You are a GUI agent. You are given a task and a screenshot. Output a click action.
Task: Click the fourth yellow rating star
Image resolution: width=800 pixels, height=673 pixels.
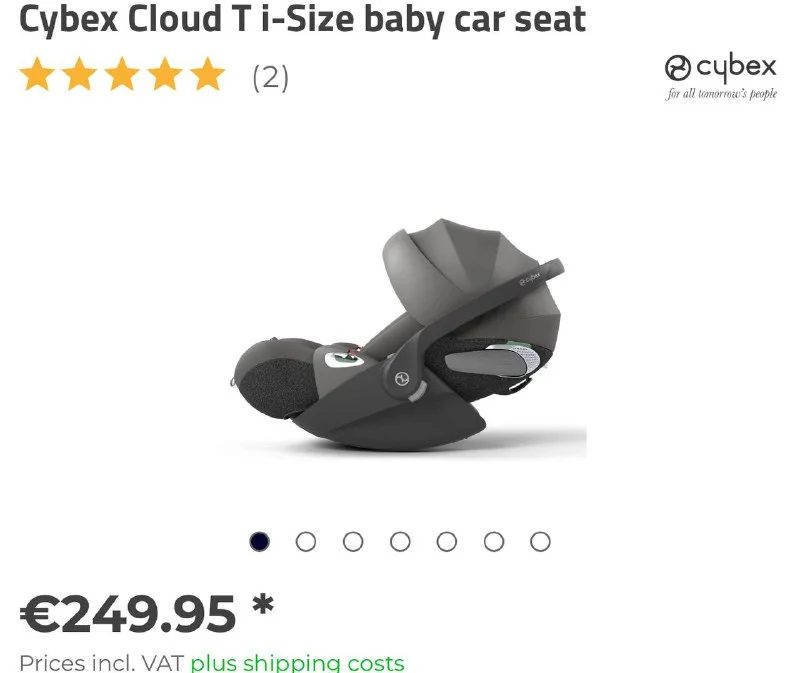[x=165, y=74]
